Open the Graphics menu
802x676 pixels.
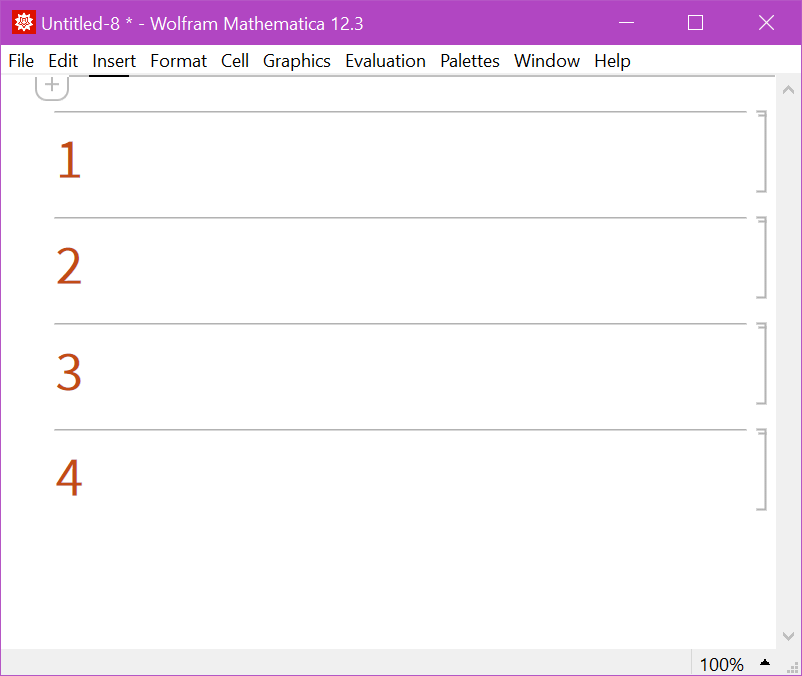pos(296,61)
